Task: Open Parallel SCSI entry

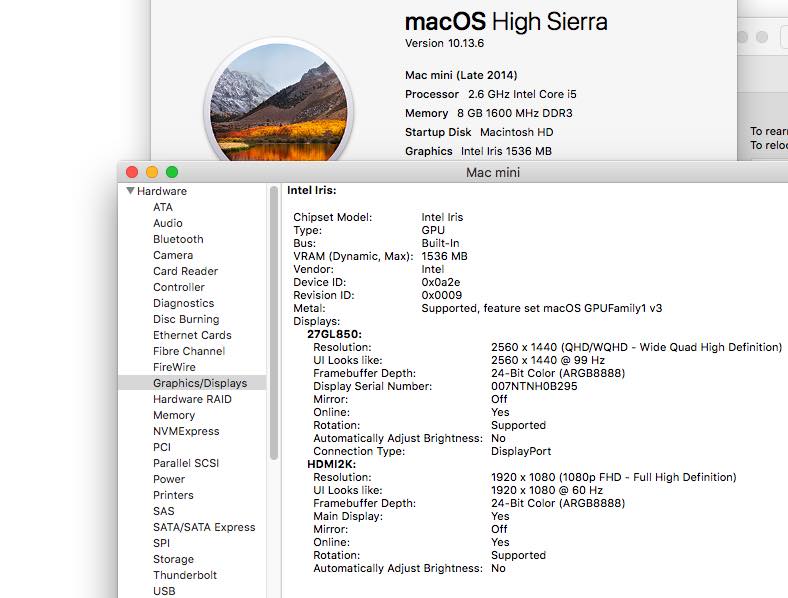Action: 186,463
